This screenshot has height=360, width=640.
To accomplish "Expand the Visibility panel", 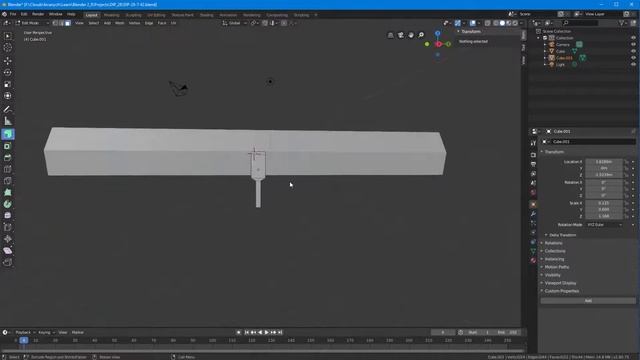I will click(x=553, y=275).
